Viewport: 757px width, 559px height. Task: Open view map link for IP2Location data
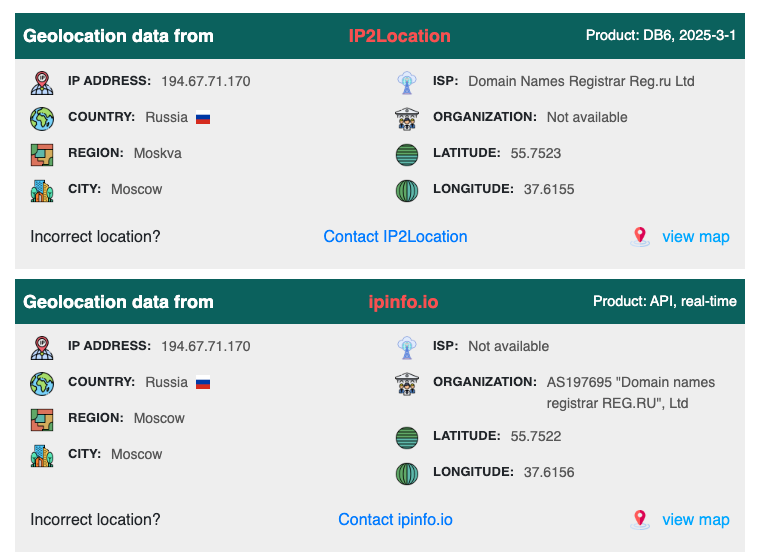696,237
